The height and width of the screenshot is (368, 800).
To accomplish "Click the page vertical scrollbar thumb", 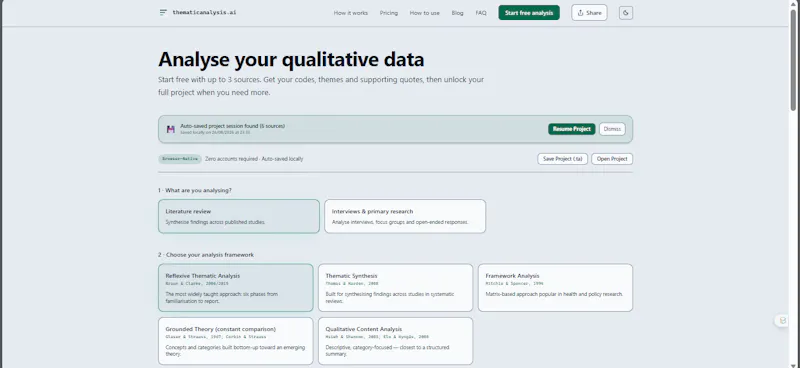I will coord(793,59).
